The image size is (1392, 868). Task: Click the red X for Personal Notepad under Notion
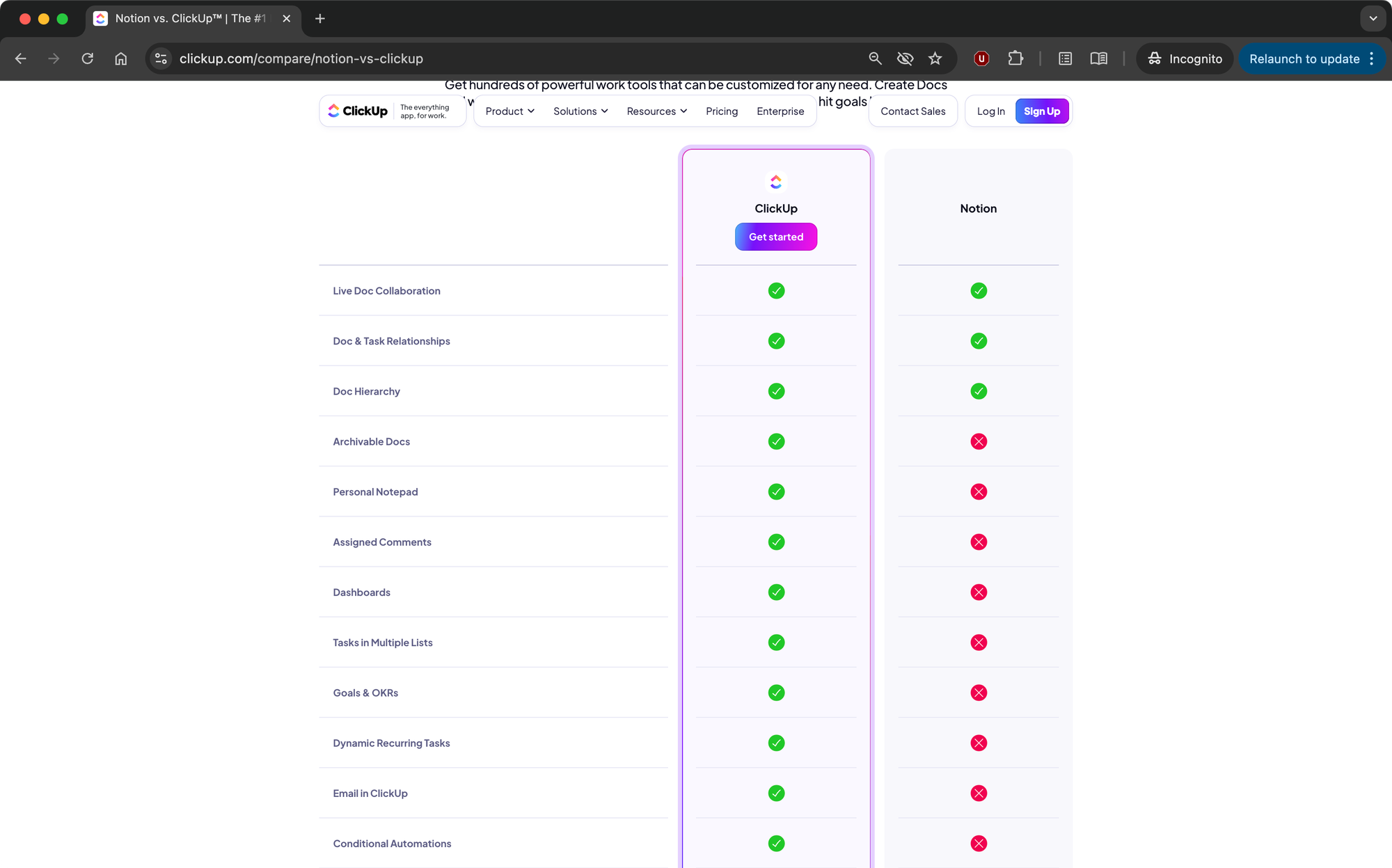point(979,491)
